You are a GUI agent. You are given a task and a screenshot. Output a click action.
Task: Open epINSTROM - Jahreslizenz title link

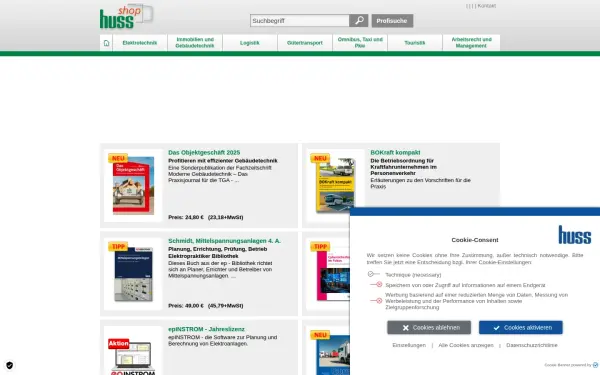[x=206, y=329]
